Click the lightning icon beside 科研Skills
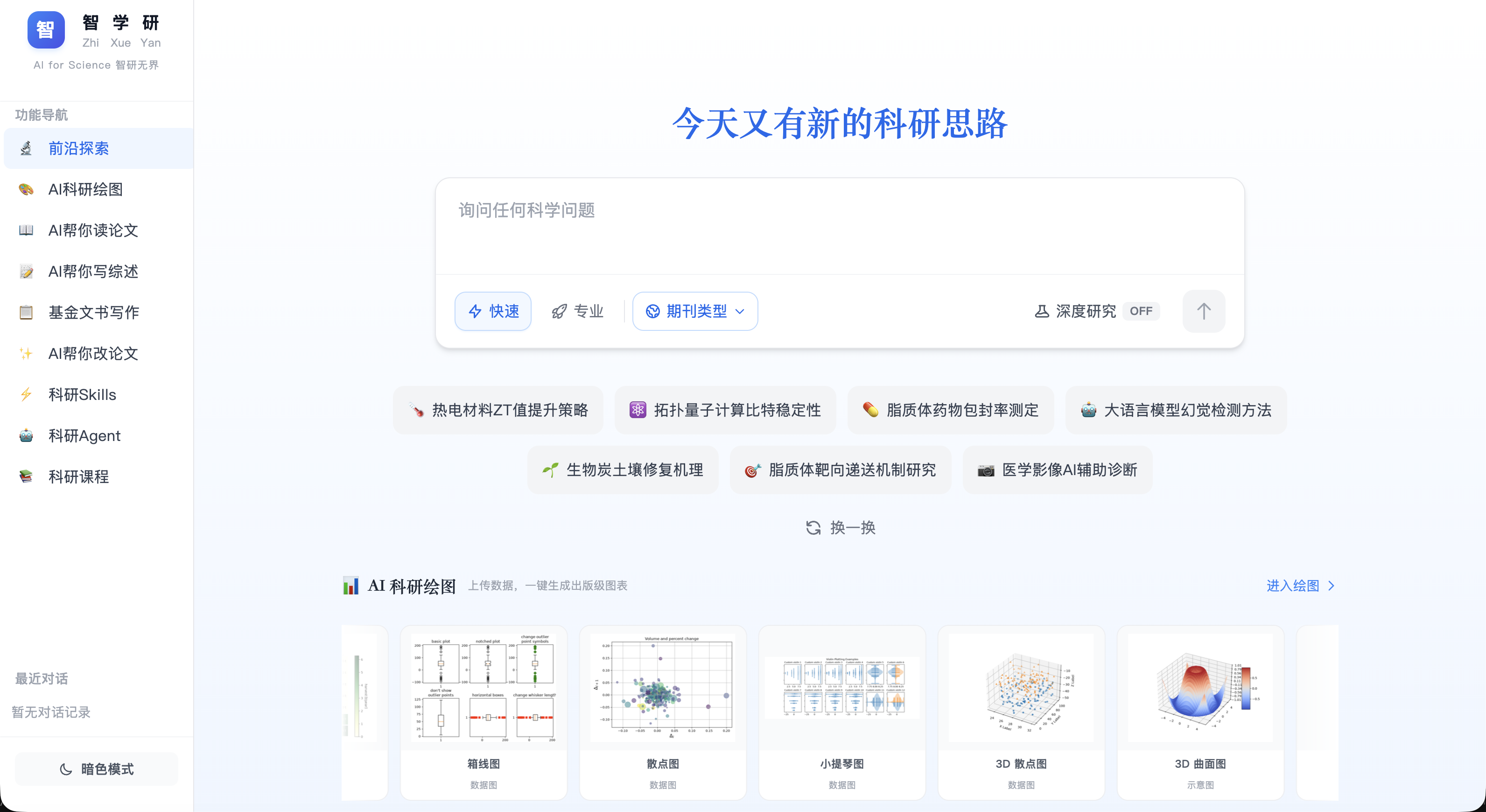Image resolution: width=1486 pixels, height=812 pixels. point(26,394)
